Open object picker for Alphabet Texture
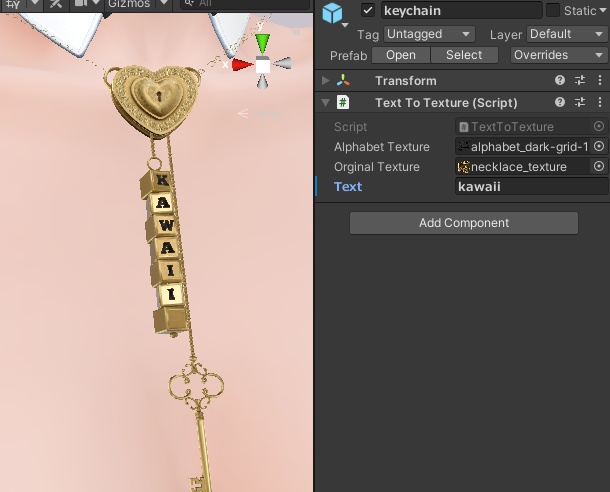The height and width of the screenshot is (492, 610). [x=599, y=146]
